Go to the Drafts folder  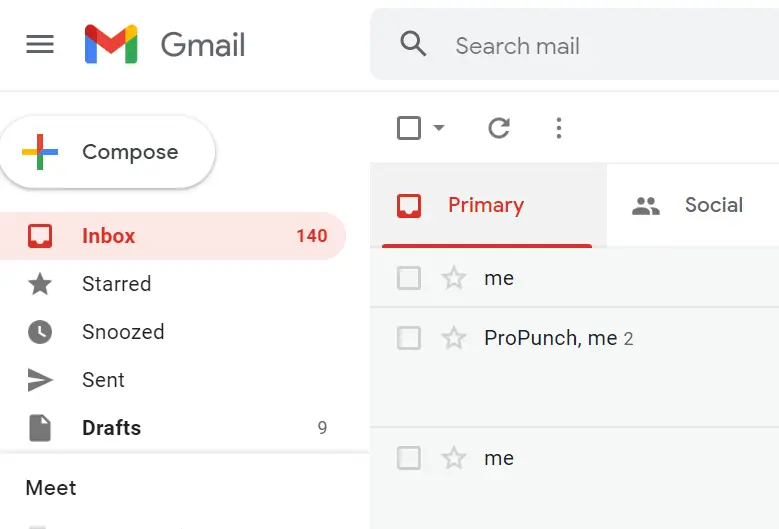click(111, 428)
